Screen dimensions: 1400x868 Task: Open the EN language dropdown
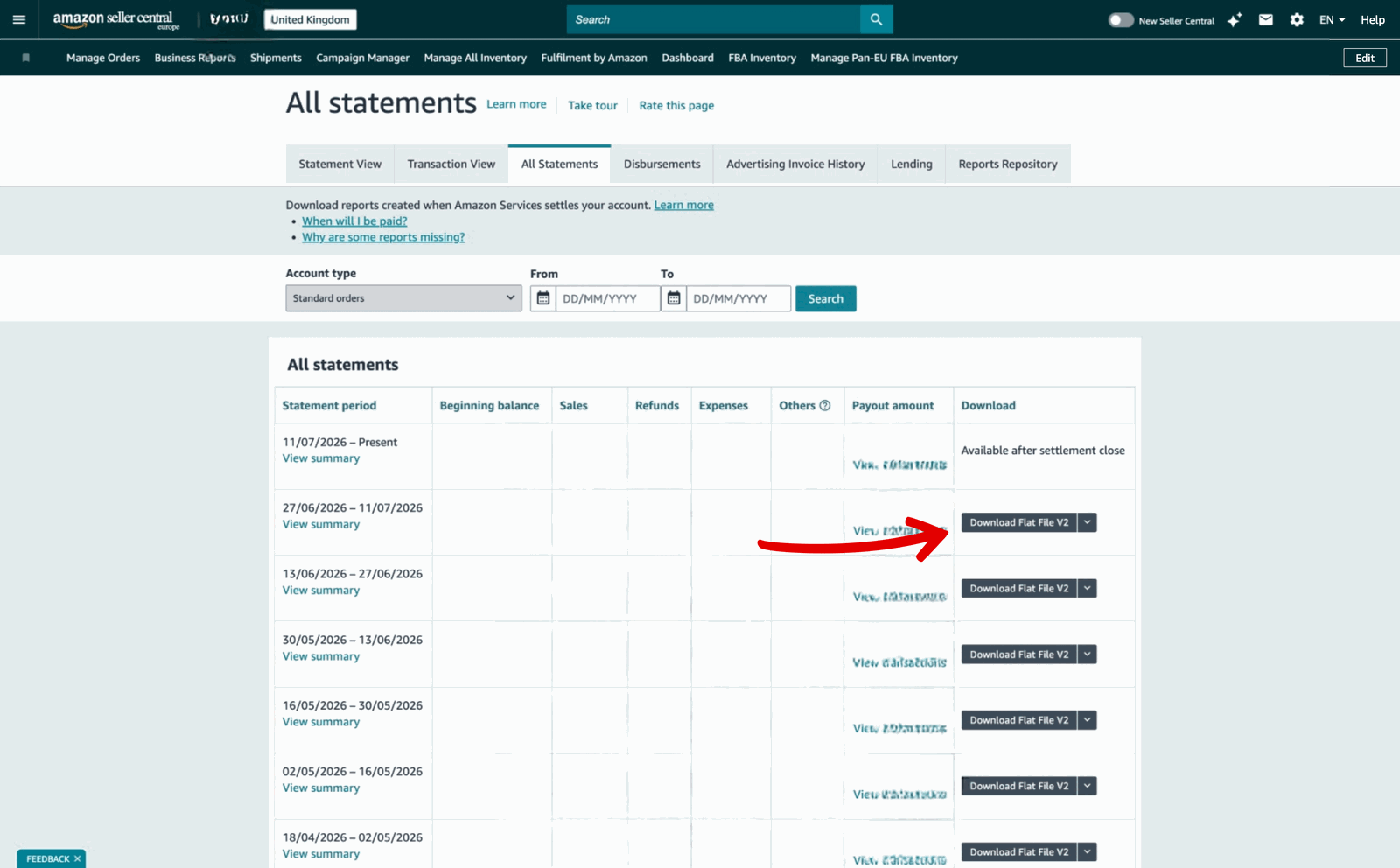click(1332, 19)
